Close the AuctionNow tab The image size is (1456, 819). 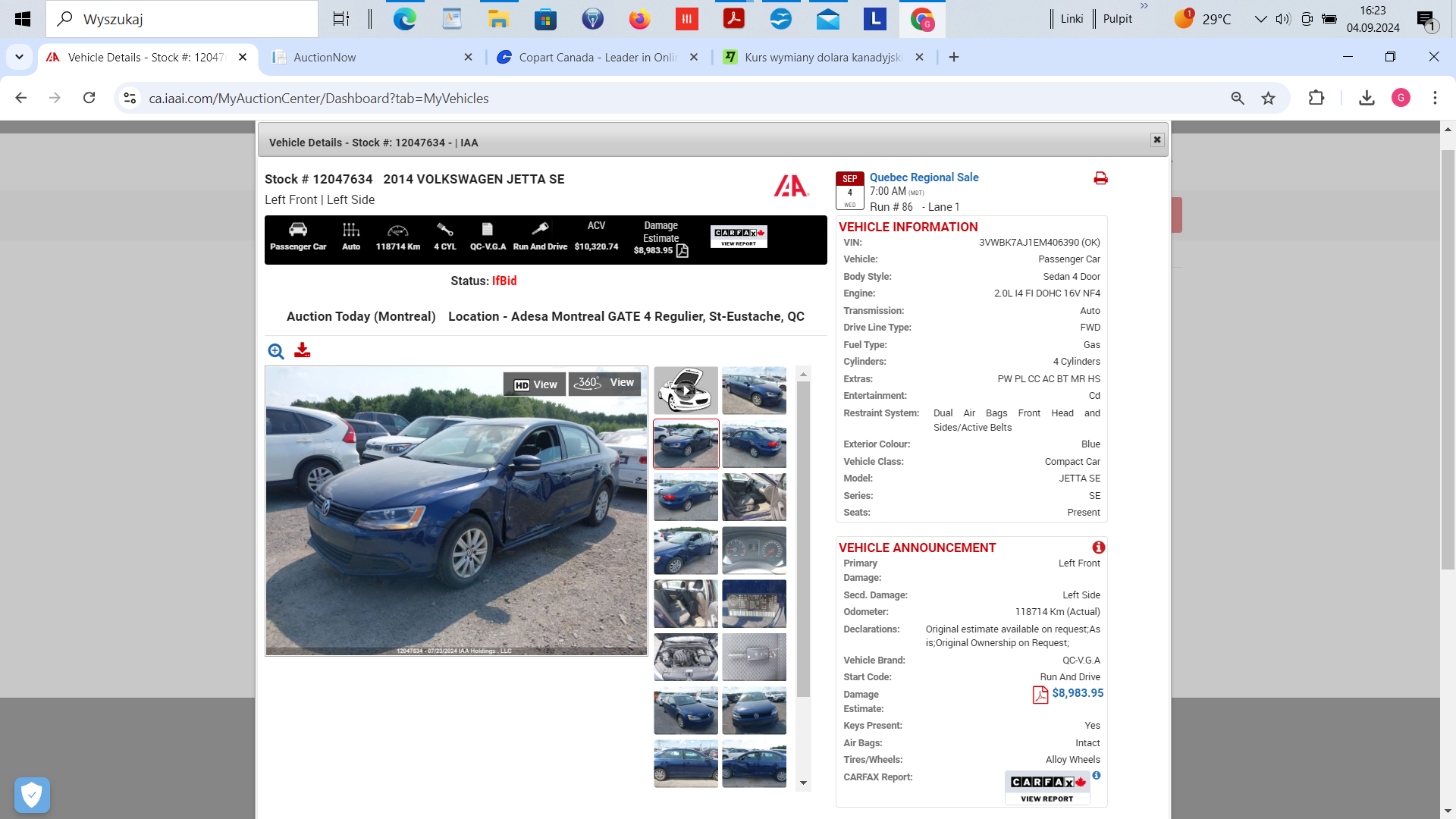pos(468,57)
